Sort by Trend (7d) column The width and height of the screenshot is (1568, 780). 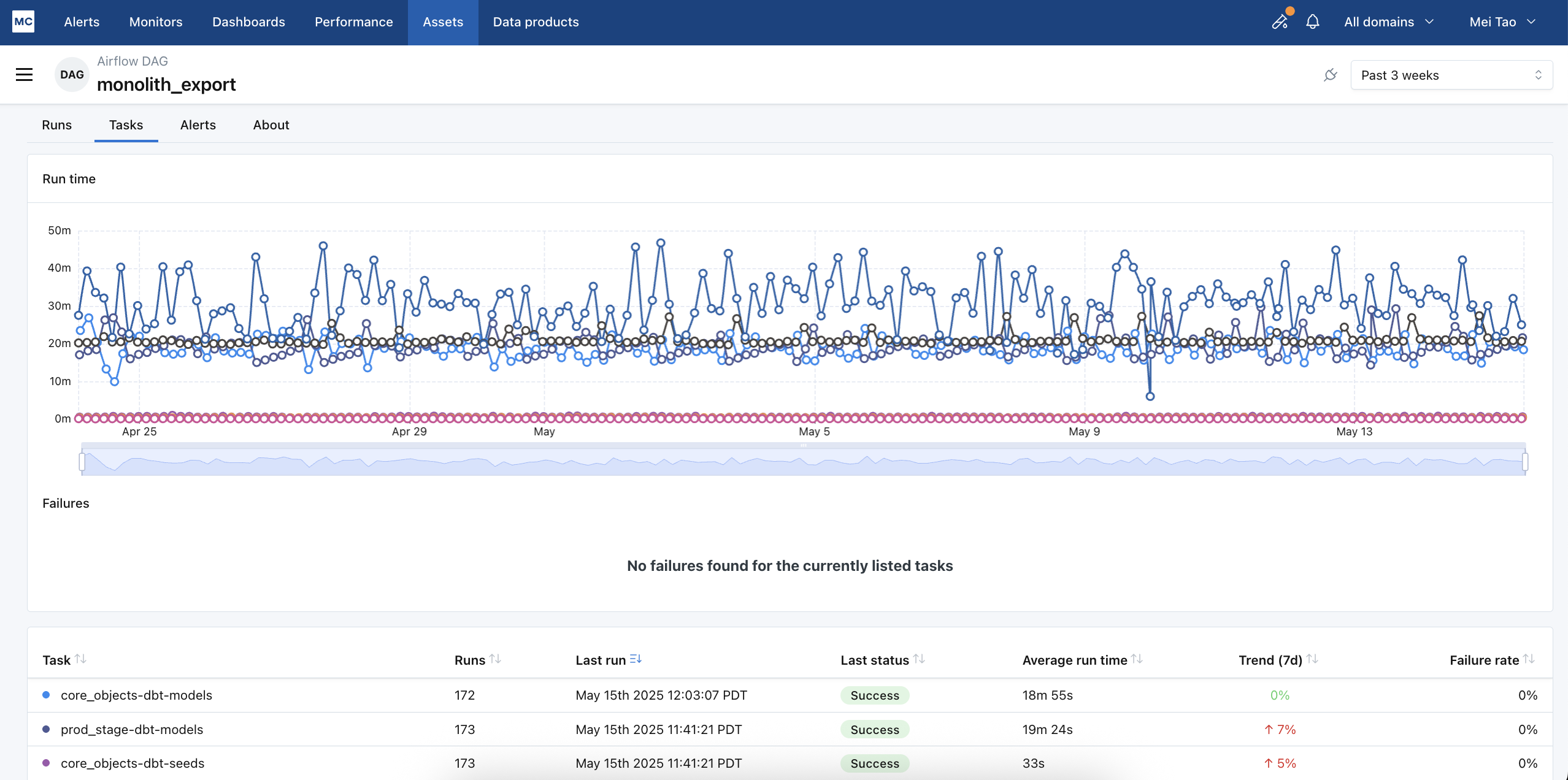(1312, 659)
